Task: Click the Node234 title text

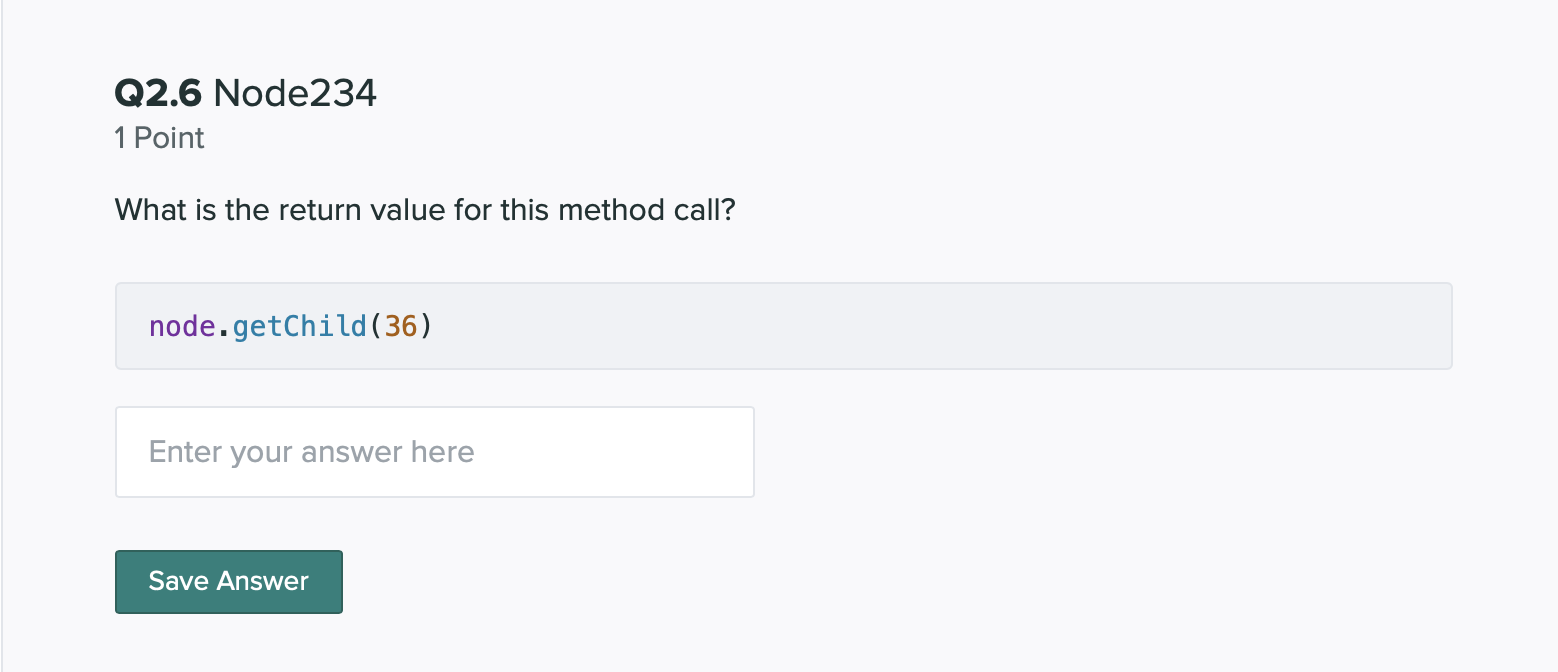Action: (x=296, y=93)
